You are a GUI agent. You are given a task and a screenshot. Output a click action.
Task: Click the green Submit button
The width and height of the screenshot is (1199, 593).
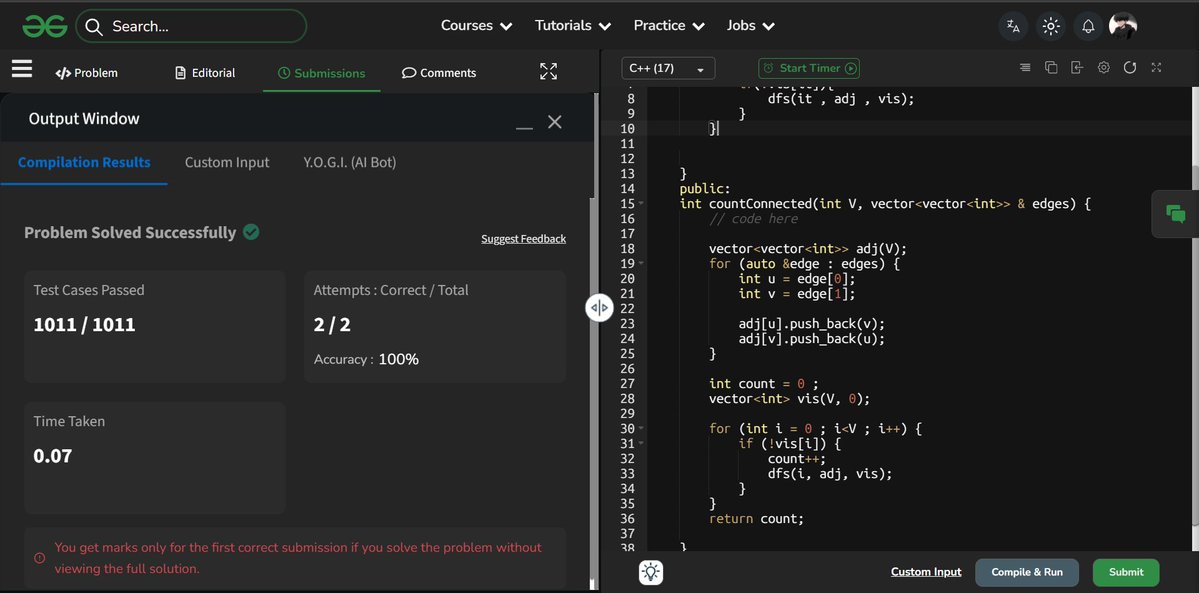point(1126,572)
